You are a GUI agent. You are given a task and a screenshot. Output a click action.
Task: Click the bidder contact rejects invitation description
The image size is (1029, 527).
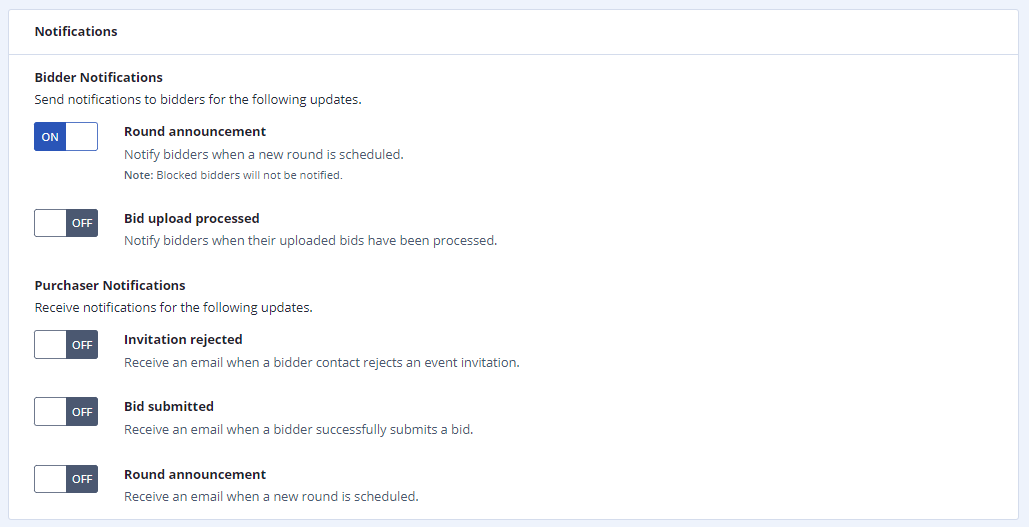[322, 362]
